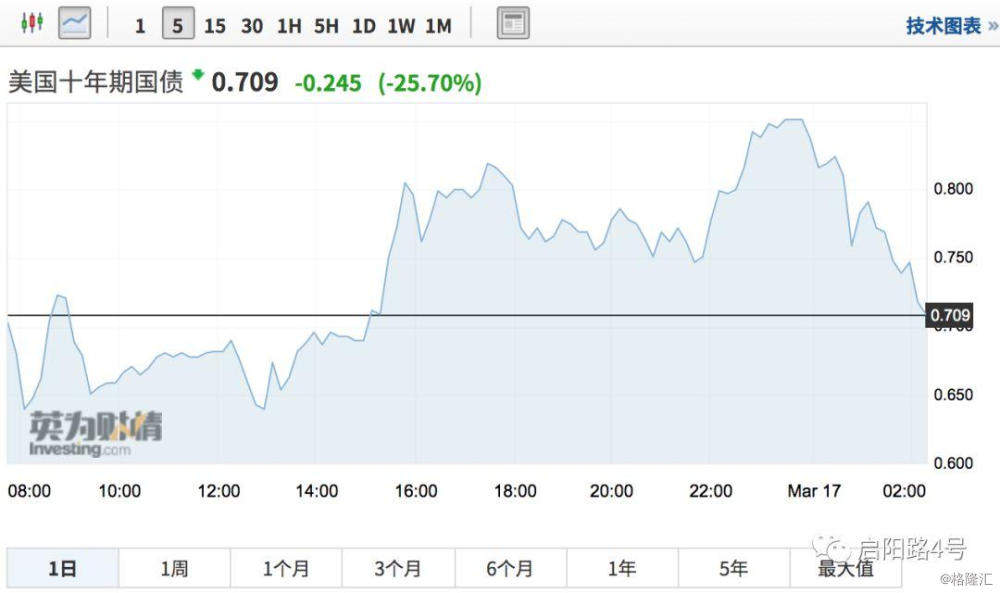
Task: Select the 1M interval
Action: 438,26
